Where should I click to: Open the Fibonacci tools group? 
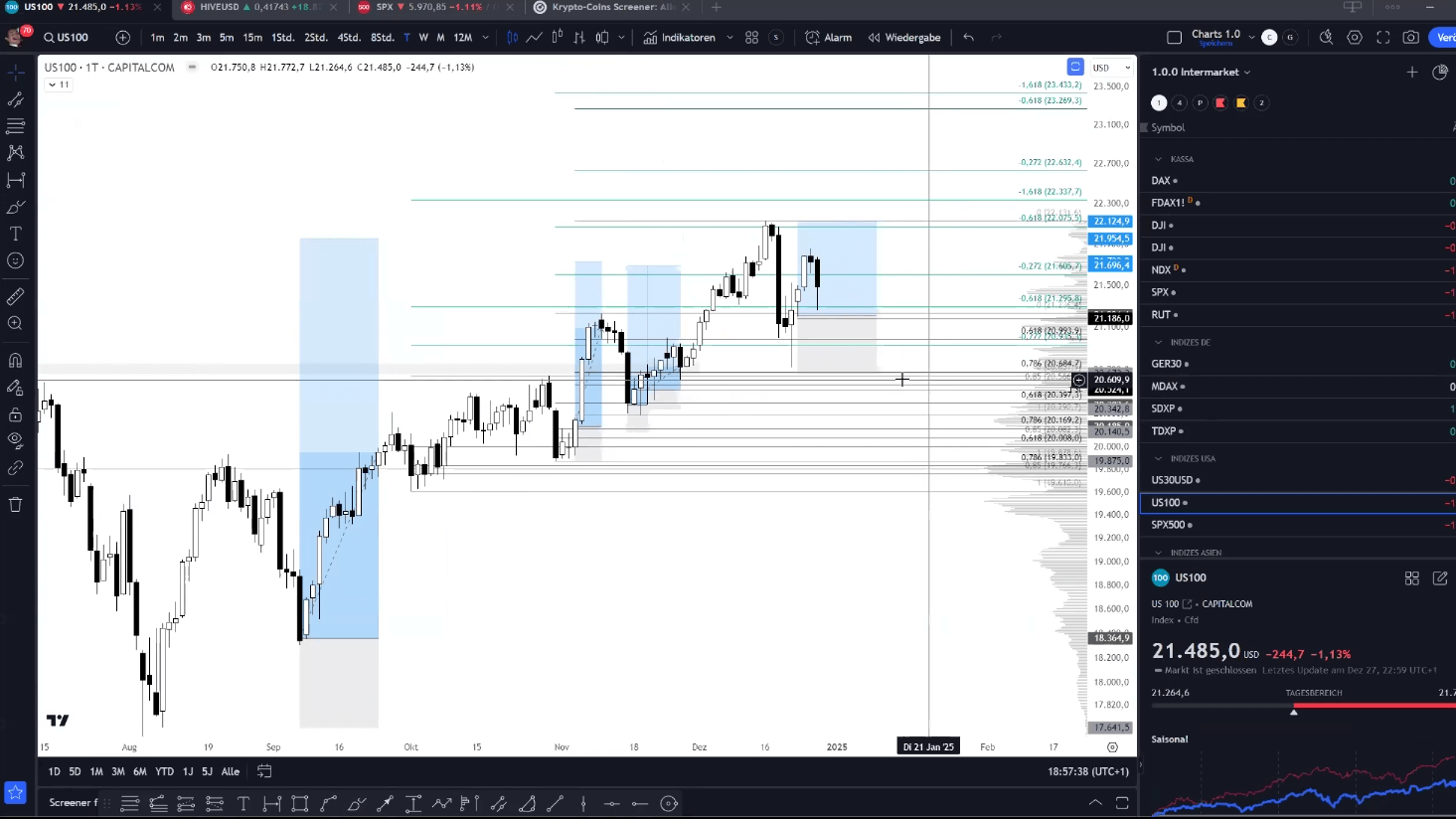click(x=16, y=126)
